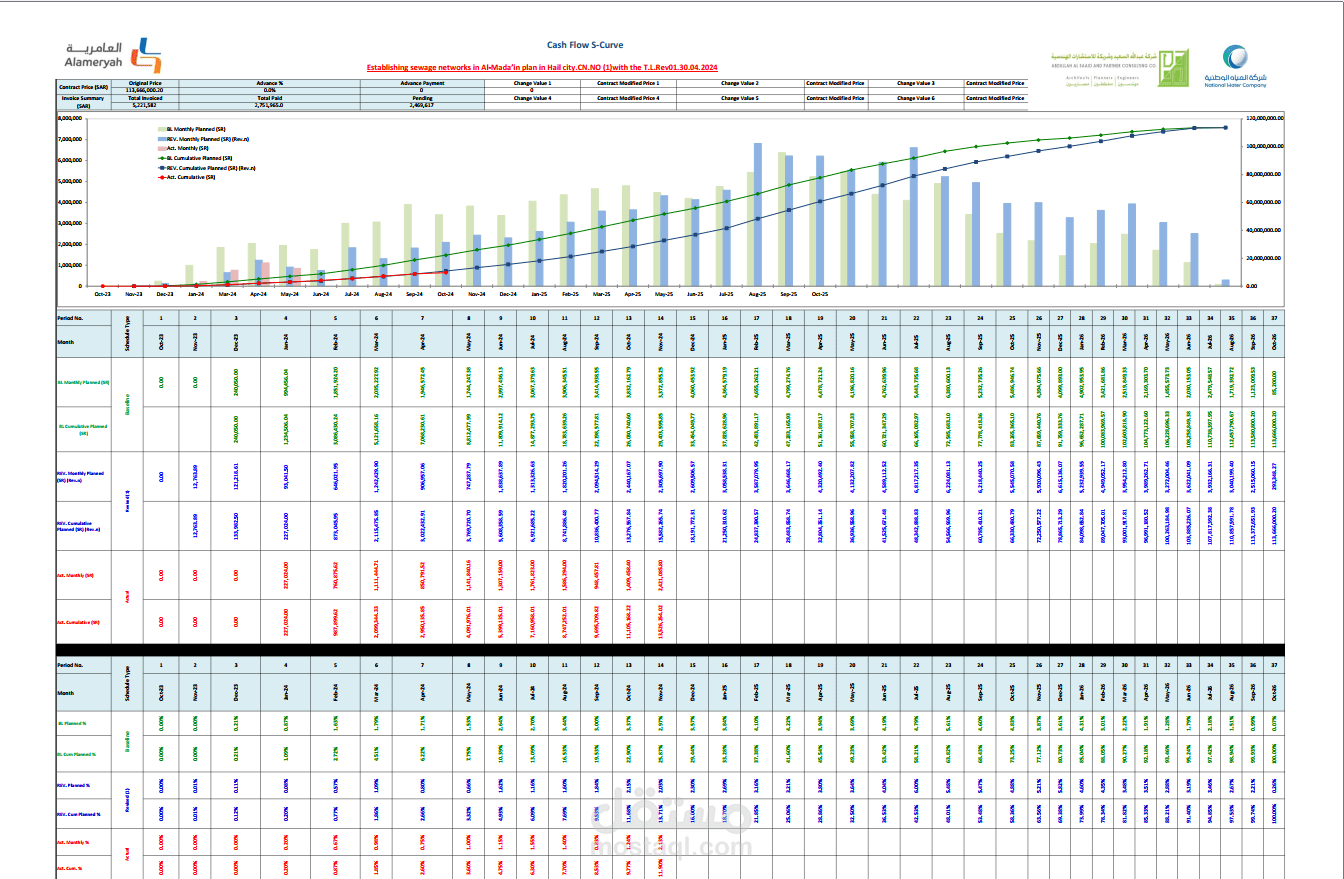Select the Aug-25 label on the chart axis
Screen dimensions: 1344x879
click(x=757, y=294)
